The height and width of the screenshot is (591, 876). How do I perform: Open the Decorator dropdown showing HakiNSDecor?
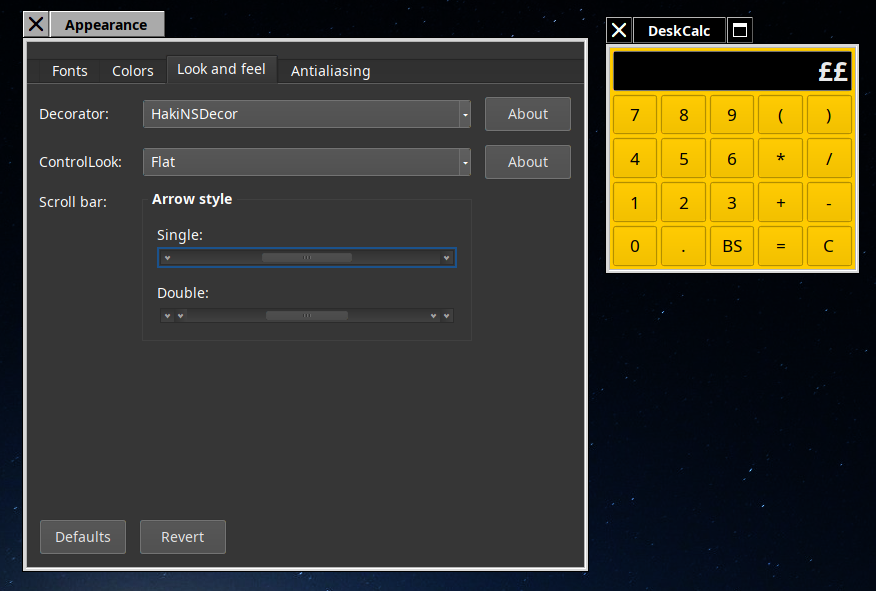click(x=307, y=114)
